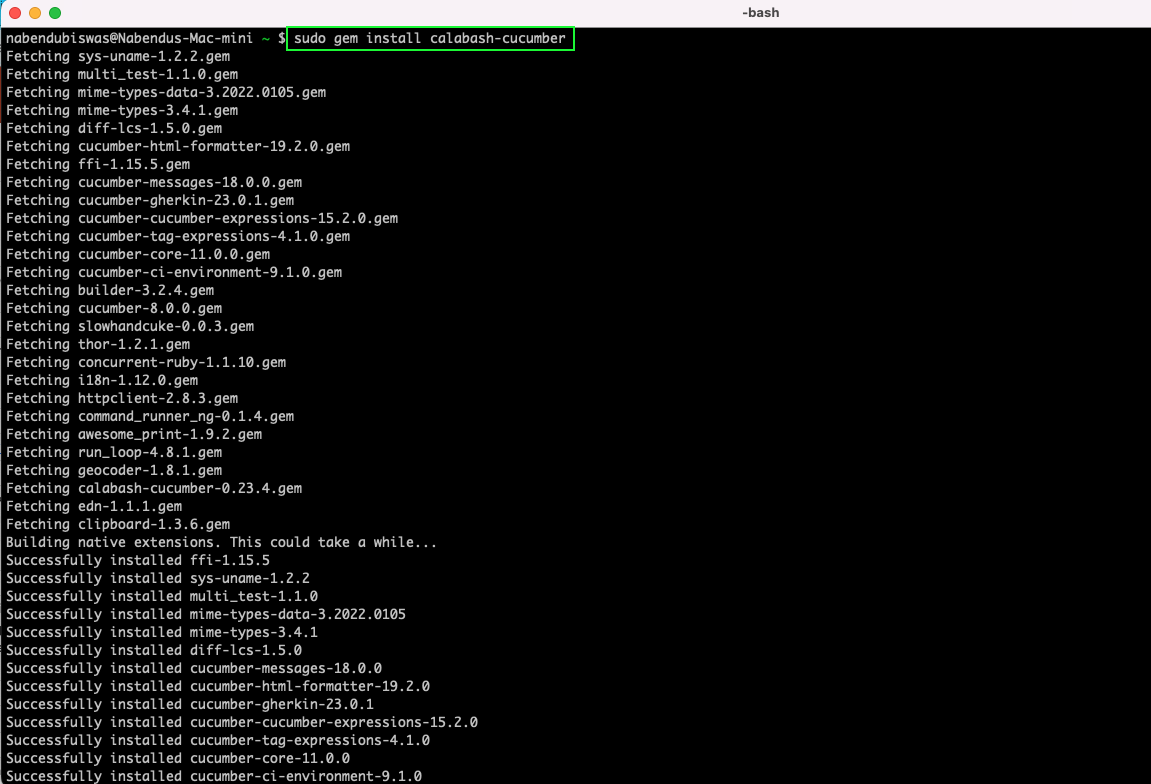Click line 'Fetching cucumber-cucumber-expressions-15.2.0.gem'
Screen dimensions: 1151x784
pos(202,218)
